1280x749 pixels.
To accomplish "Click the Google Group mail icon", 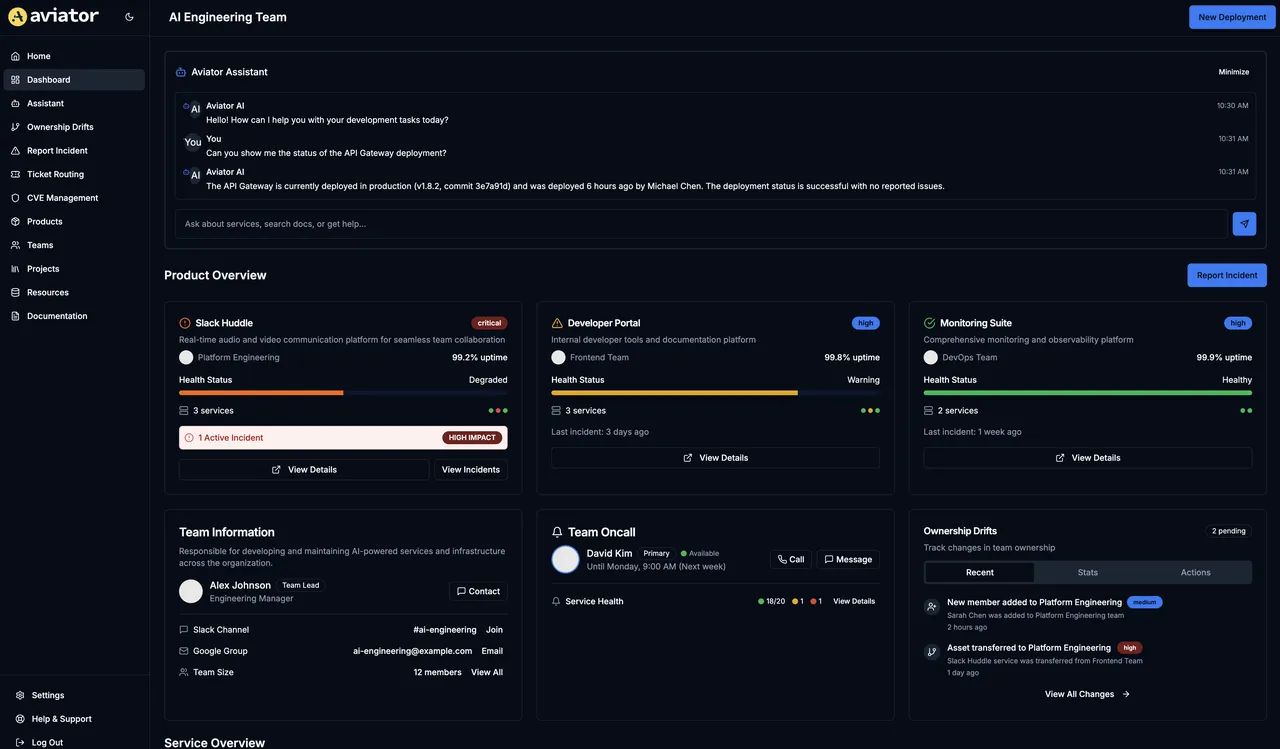I will (184, 651).
